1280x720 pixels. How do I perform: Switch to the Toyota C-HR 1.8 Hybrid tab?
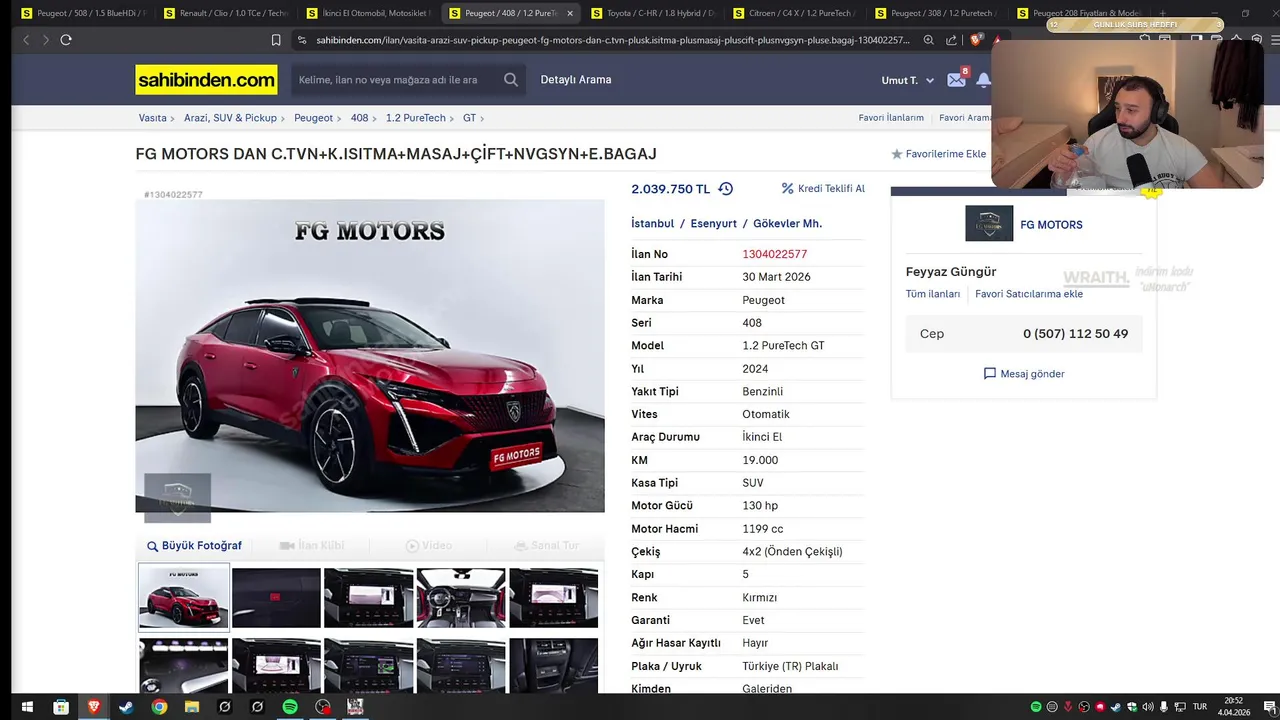coord(653,13)
